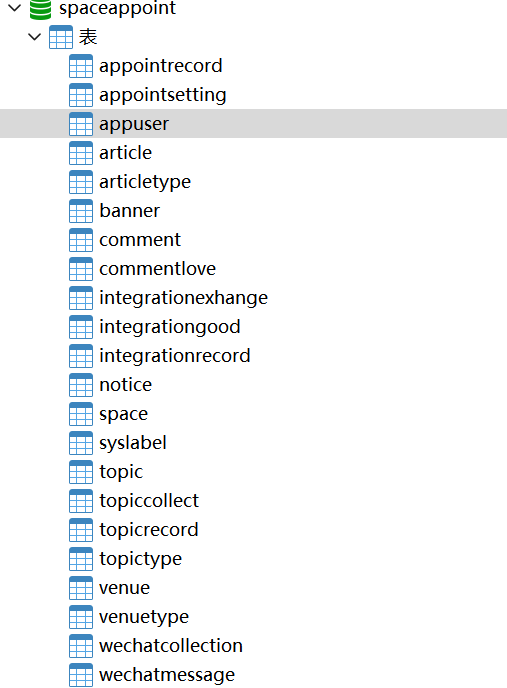Click the space table icon
The height and width of the screenshot is (688, 507).
81,414
